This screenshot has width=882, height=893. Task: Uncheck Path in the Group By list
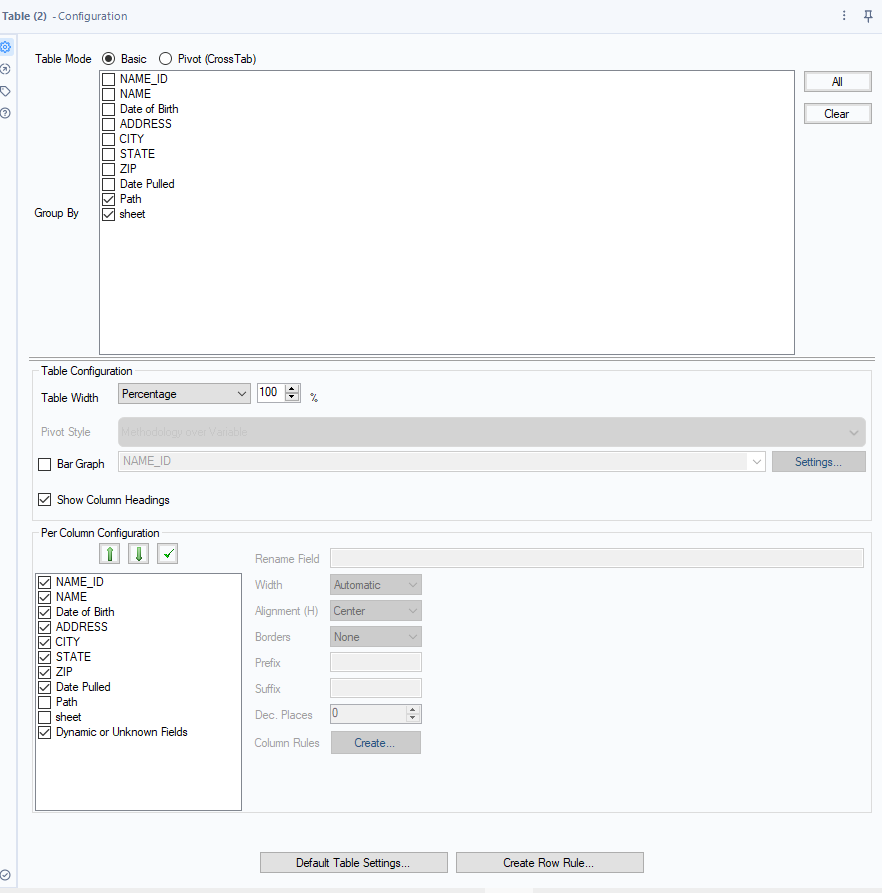click(x=108, y=199)
